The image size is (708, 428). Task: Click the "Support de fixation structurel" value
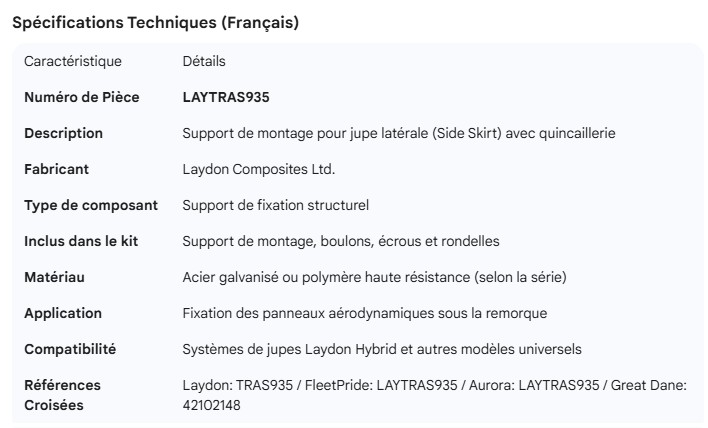(276, 205)
